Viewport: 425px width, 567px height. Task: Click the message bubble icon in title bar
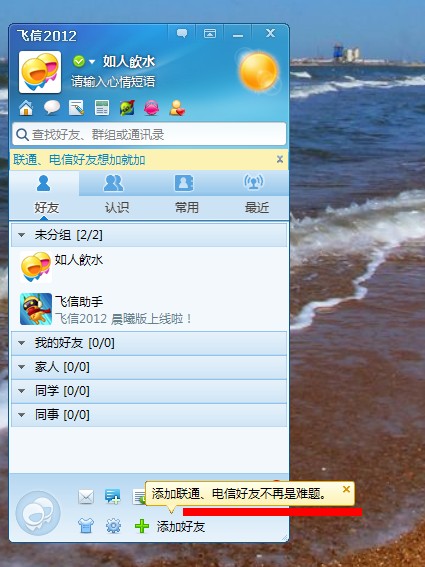coord(182,33)
